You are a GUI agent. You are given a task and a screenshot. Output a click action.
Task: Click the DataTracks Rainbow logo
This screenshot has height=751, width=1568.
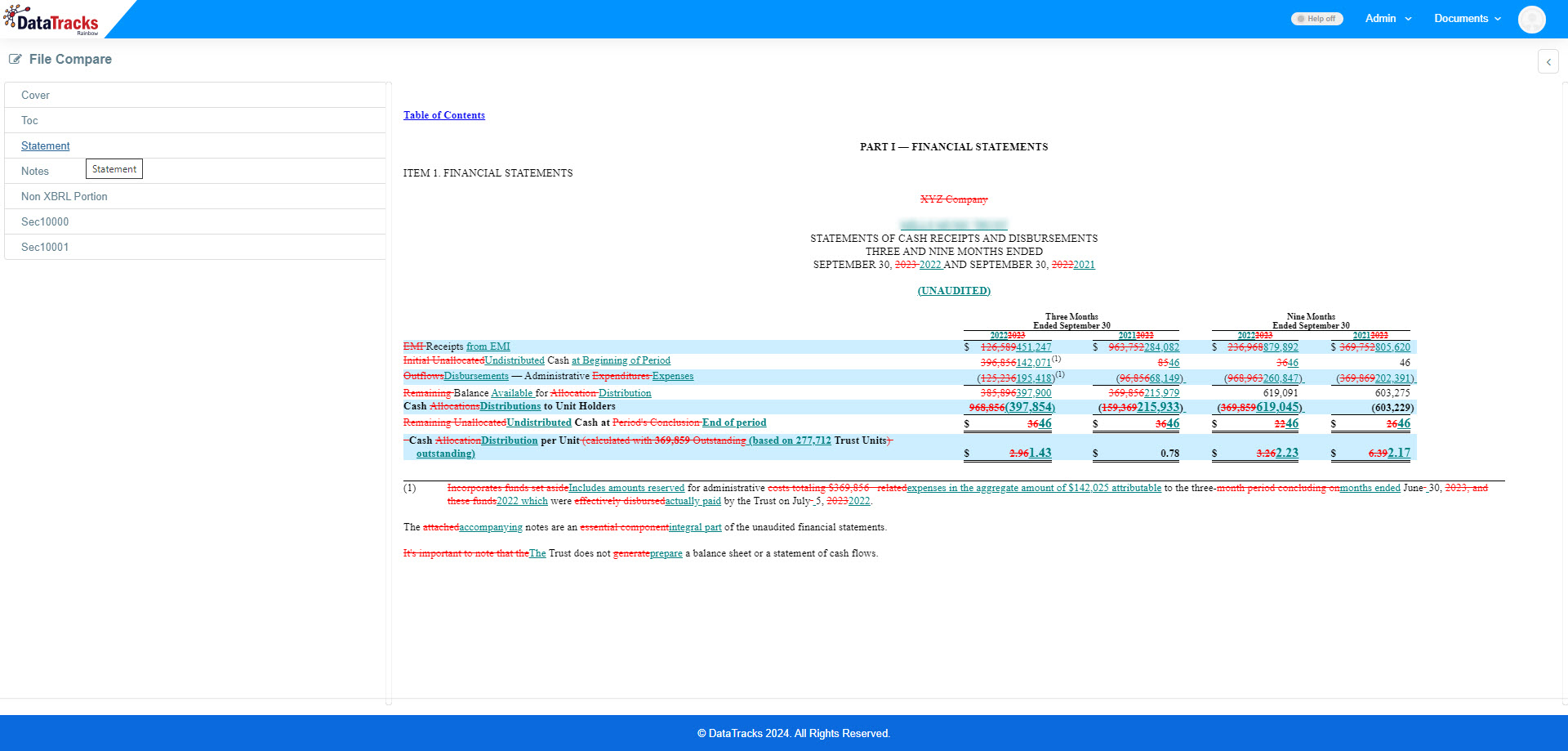coord(51,20)
